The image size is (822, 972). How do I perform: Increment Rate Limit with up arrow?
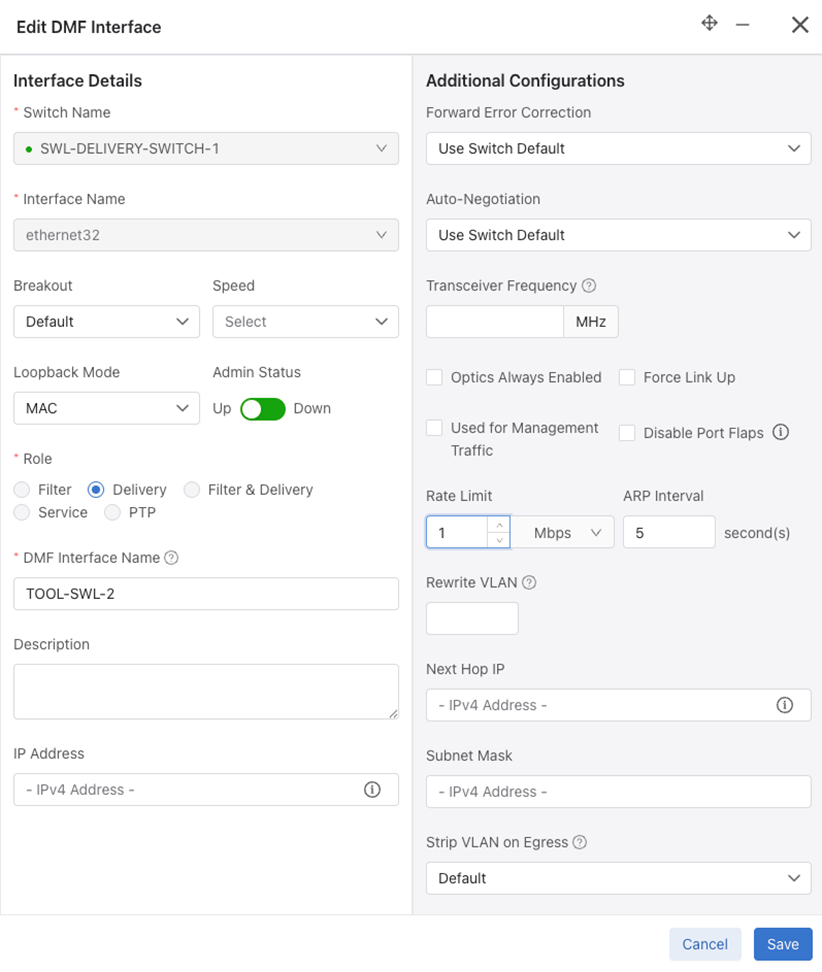point(499,525)
